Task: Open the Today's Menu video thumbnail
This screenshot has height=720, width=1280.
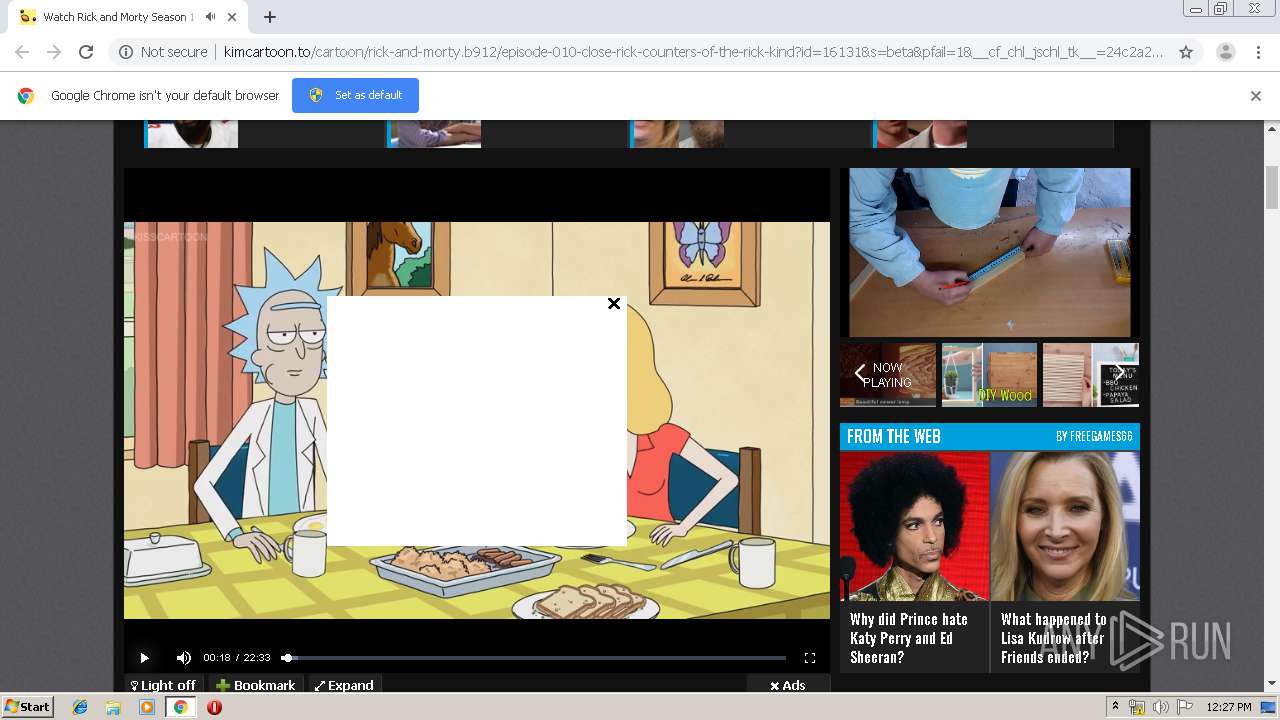Action: pos(1090,375)
